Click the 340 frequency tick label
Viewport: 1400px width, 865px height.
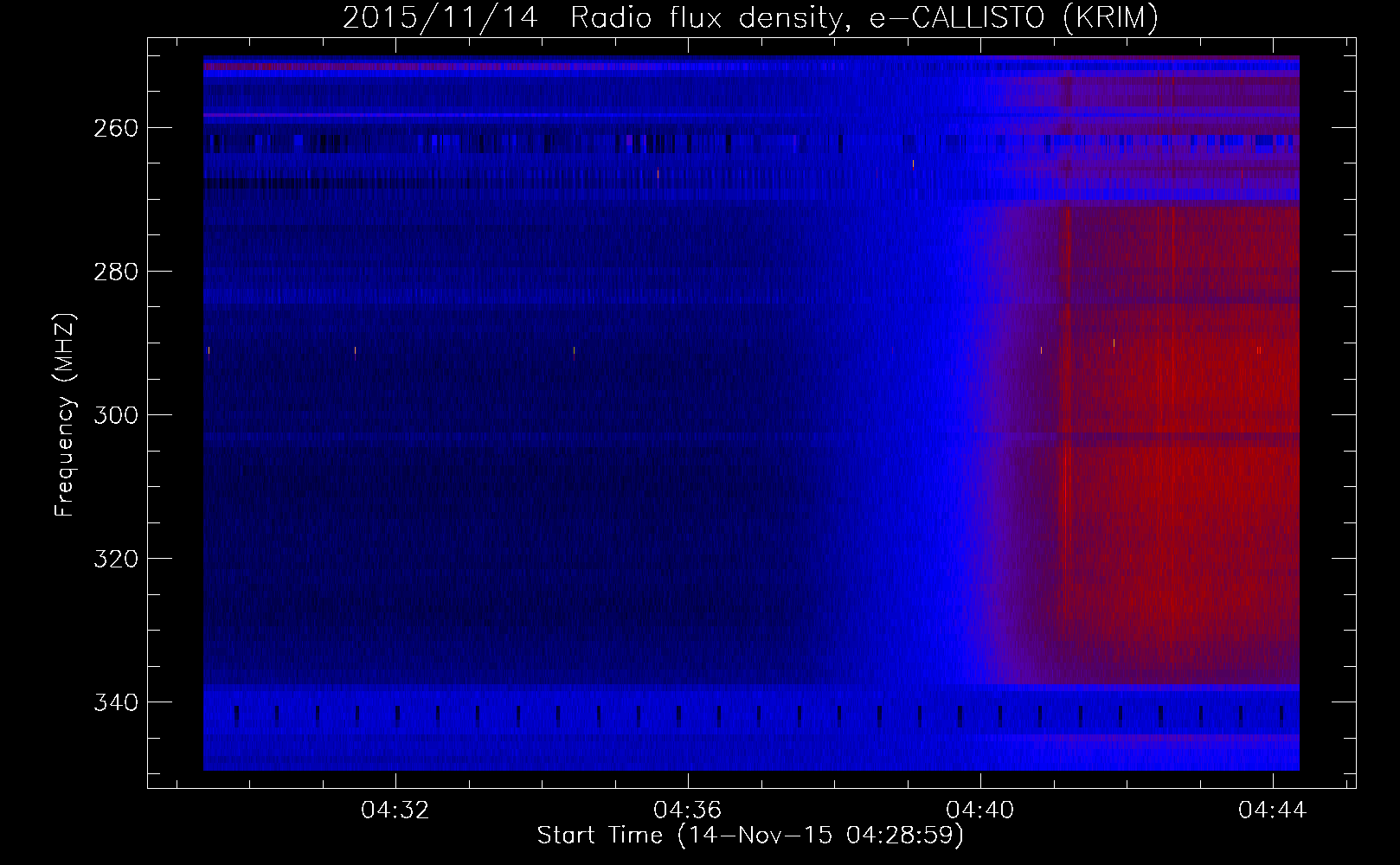pos(115,702)
